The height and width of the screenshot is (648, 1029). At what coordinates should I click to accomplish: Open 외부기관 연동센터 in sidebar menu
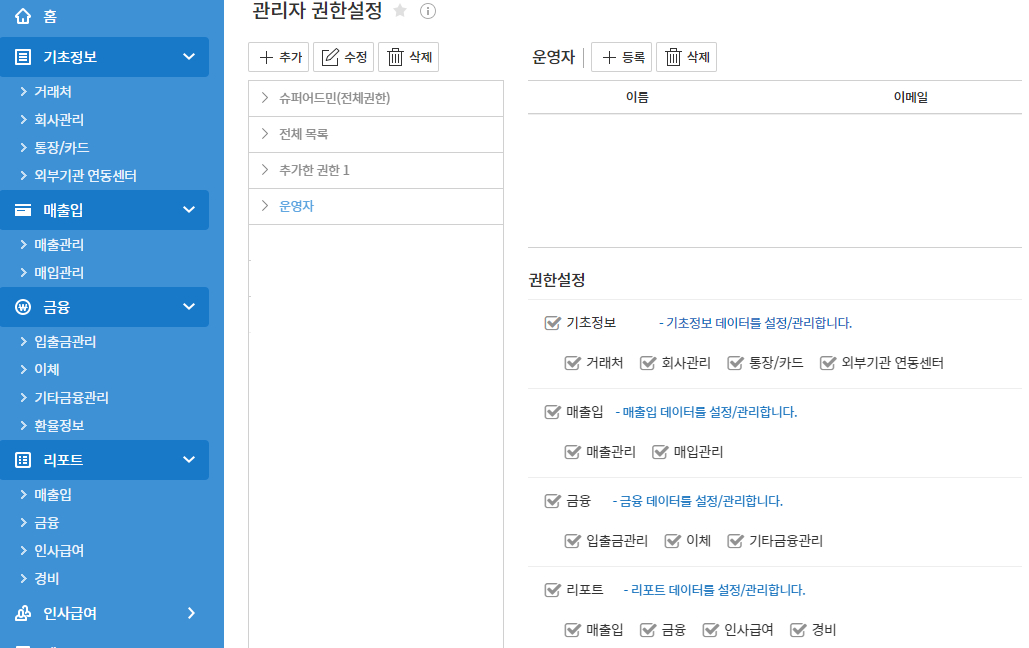85,176
